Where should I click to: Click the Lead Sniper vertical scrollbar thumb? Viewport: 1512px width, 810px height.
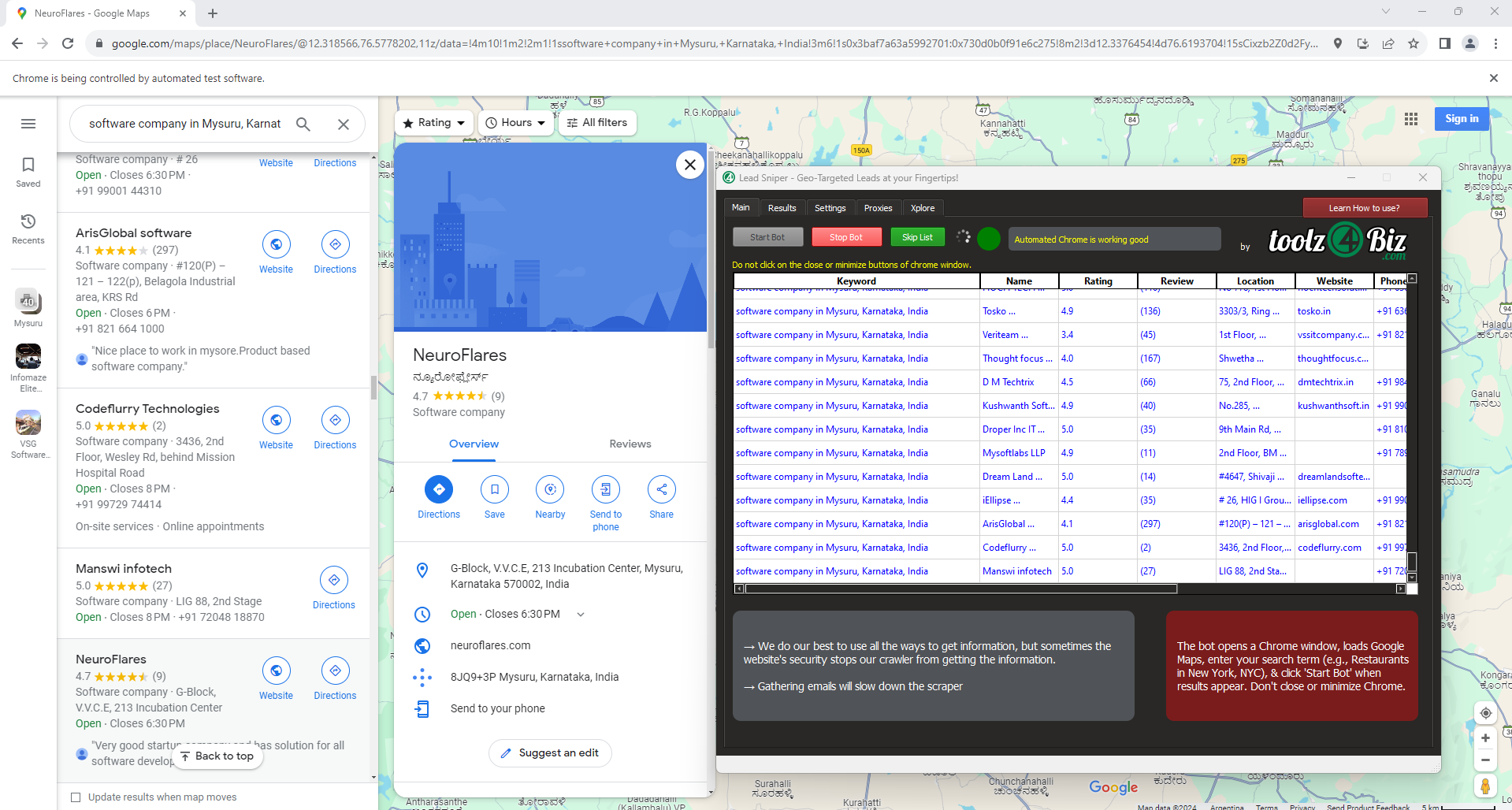click(1412, 561)
